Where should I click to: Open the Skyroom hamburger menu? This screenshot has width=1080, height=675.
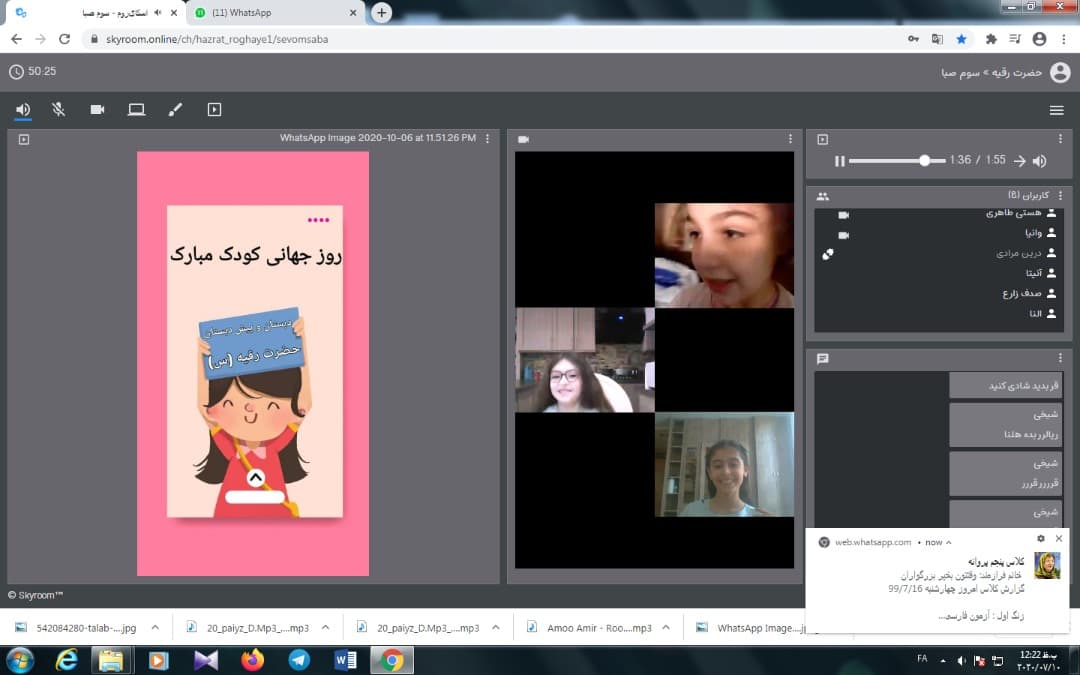point(1056,110)
